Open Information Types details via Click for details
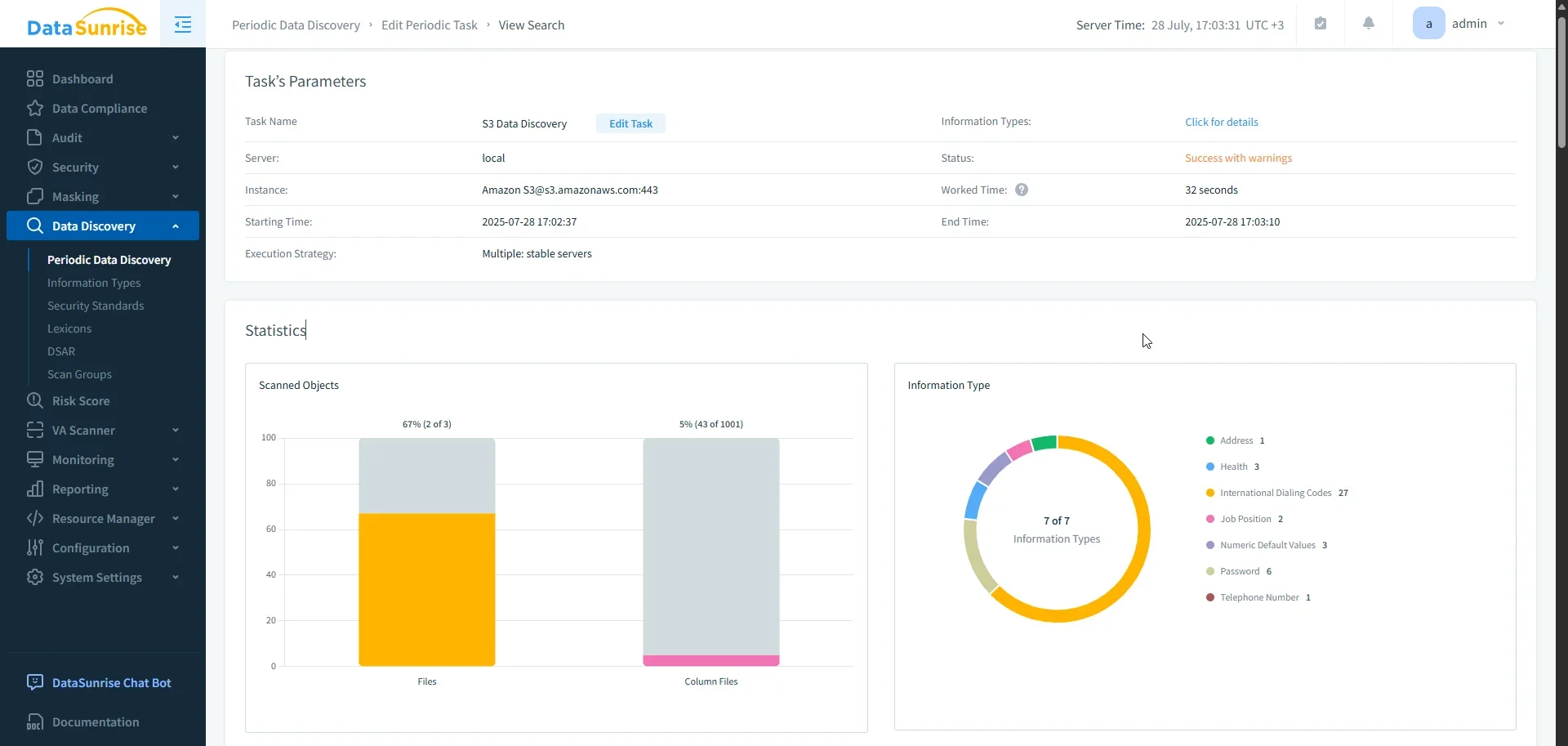This screenshot has width=1568, height=746. pyautogui.click(x=1222, y=122)
